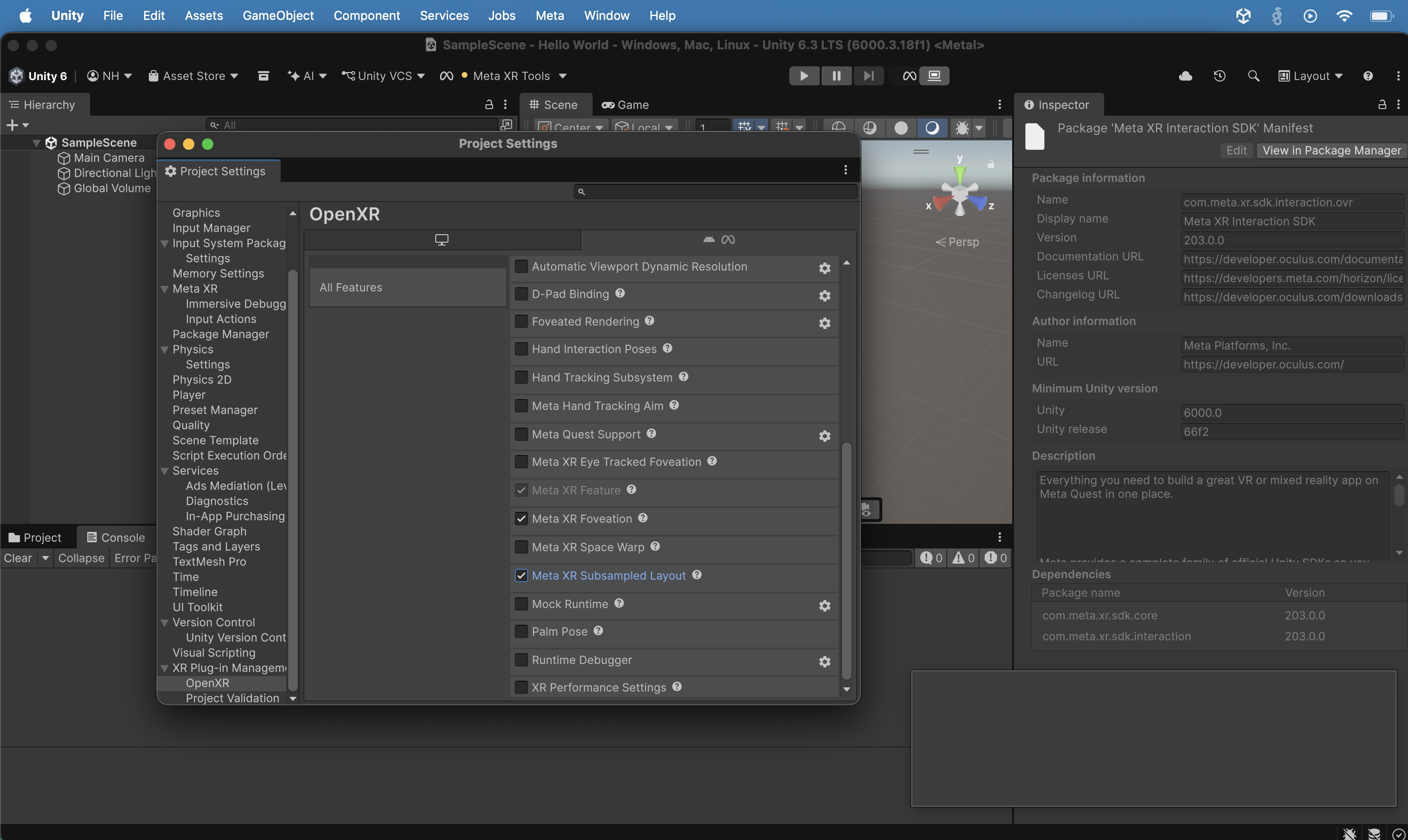Click the Pause button in toolbar

(x=836, y=76)
